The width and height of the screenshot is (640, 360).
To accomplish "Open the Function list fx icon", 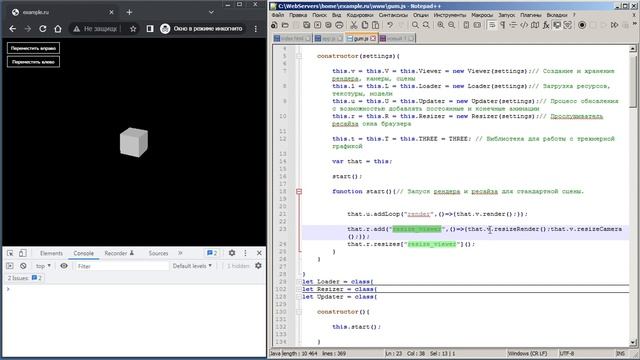I will point(546,25).
